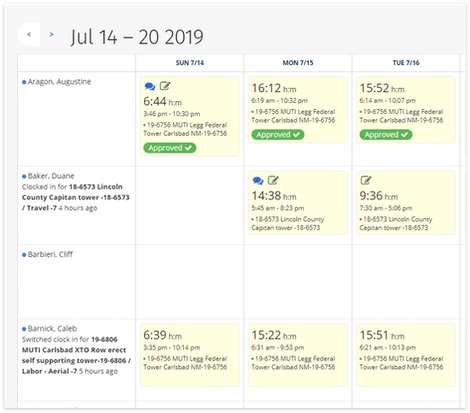
Task: Open comments icon on Aragon's Sunday entry
Action: [150, 86]
